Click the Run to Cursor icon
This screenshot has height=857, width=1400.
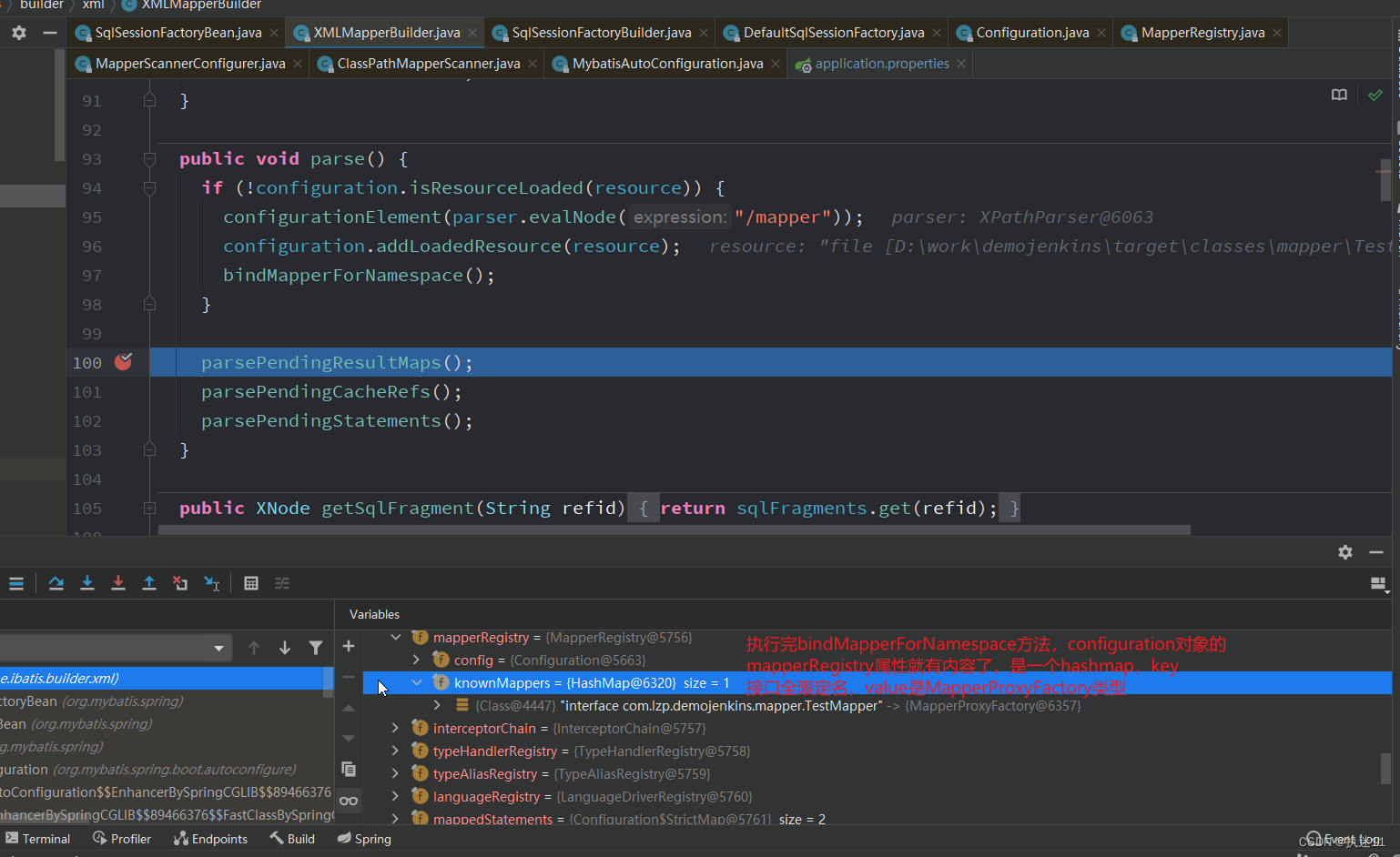point(211,583)
